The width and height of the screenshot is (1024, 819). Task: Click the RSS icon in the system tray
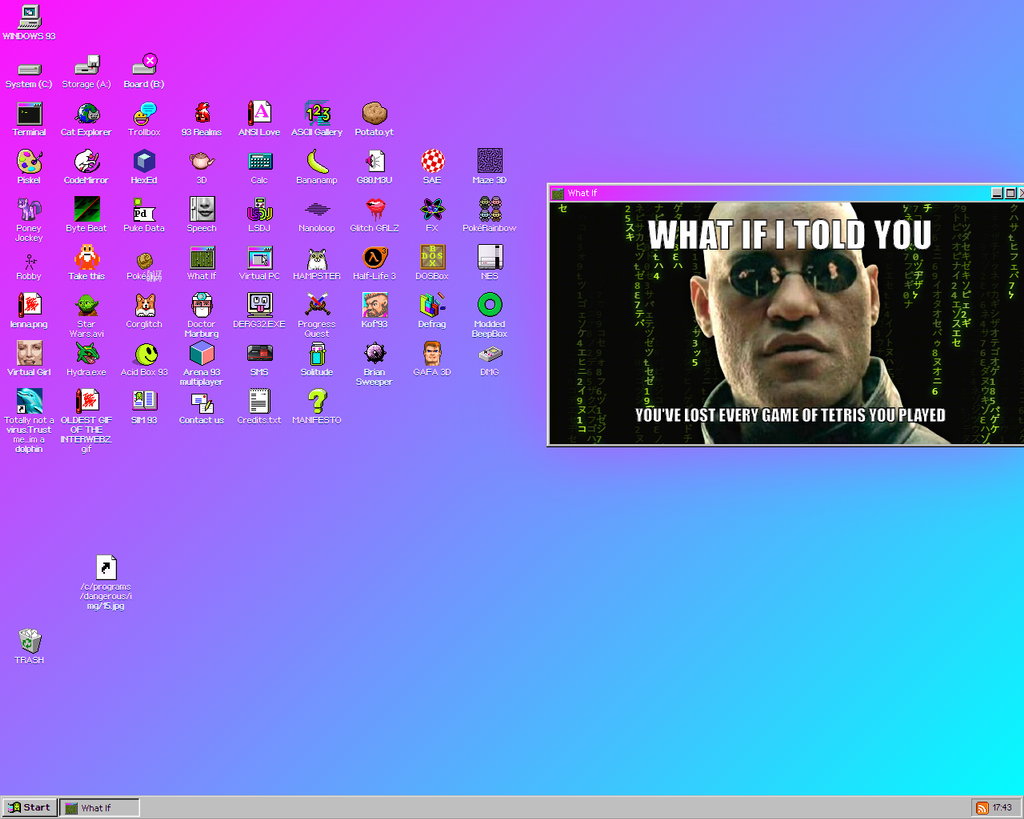click(981, 807)
